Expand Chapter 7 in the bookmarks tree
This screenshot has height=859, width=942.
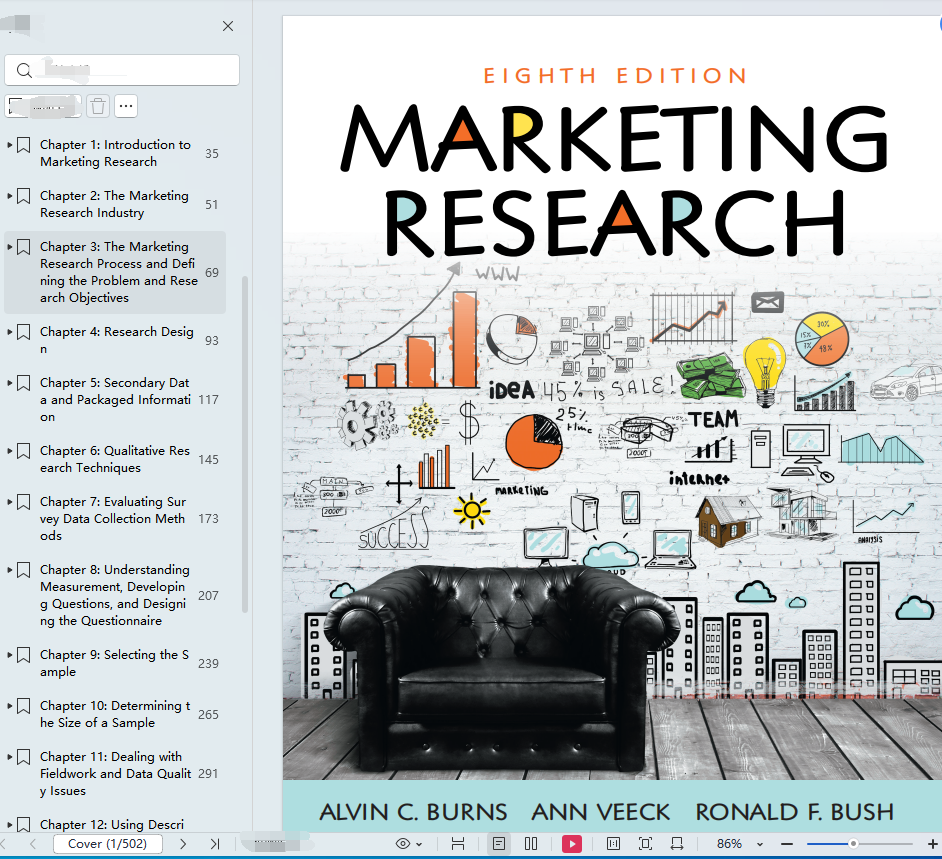10,502
